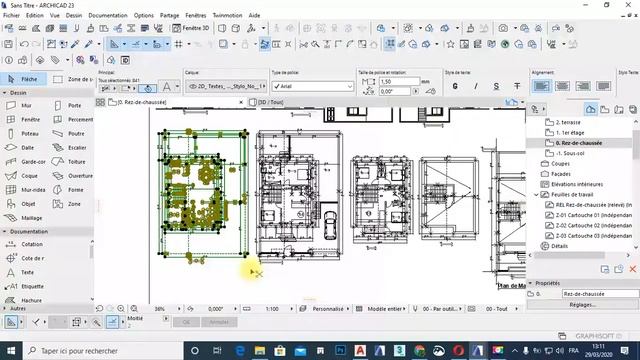The height and width of the screenshot is (360, 640).
Task: Click the Rez-de-chaussée properties name field
Action: click(600, 294)
